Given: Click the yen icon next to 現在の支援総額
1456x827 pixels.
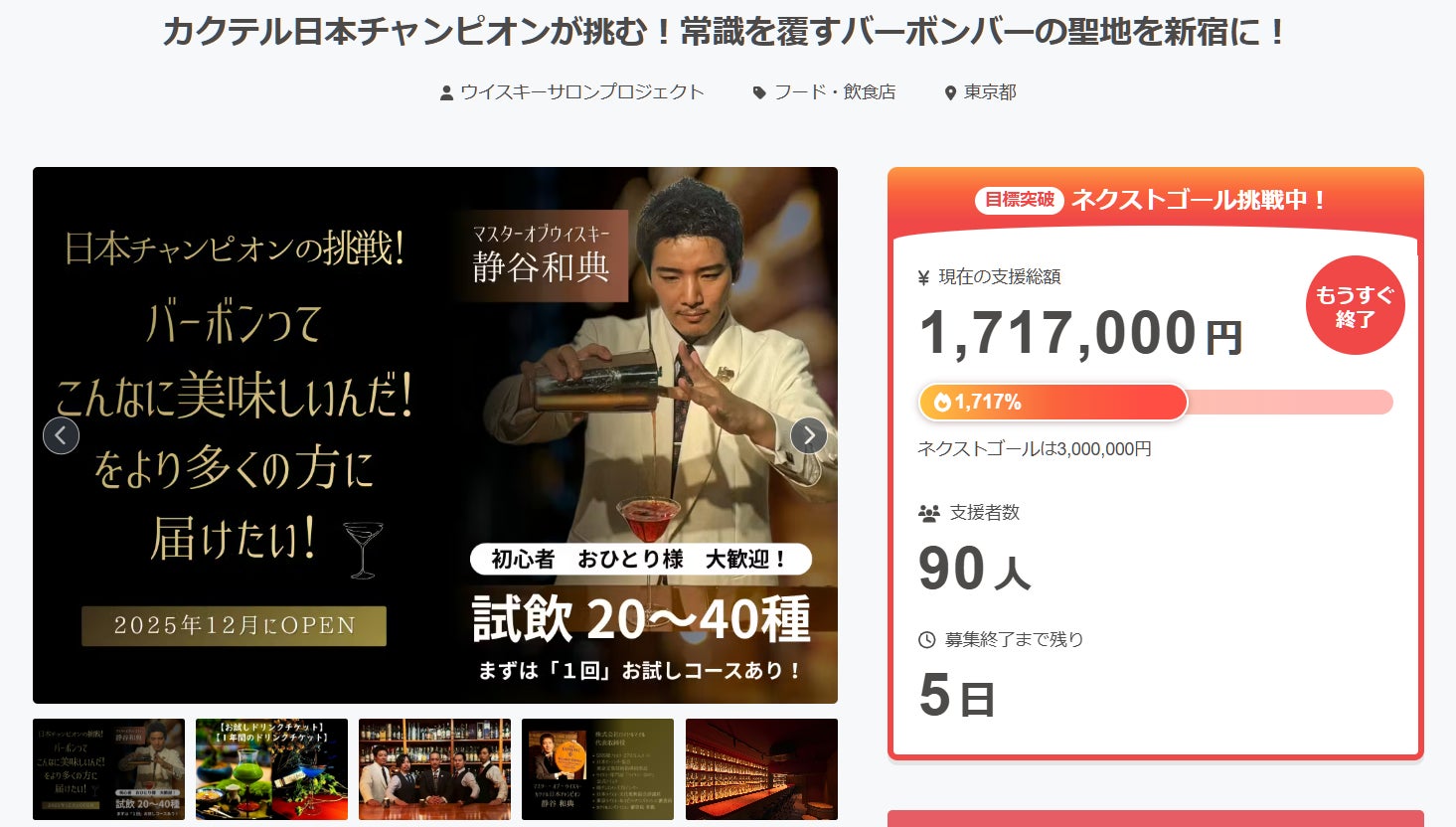Looking at the screenshot, I should 923,277.
